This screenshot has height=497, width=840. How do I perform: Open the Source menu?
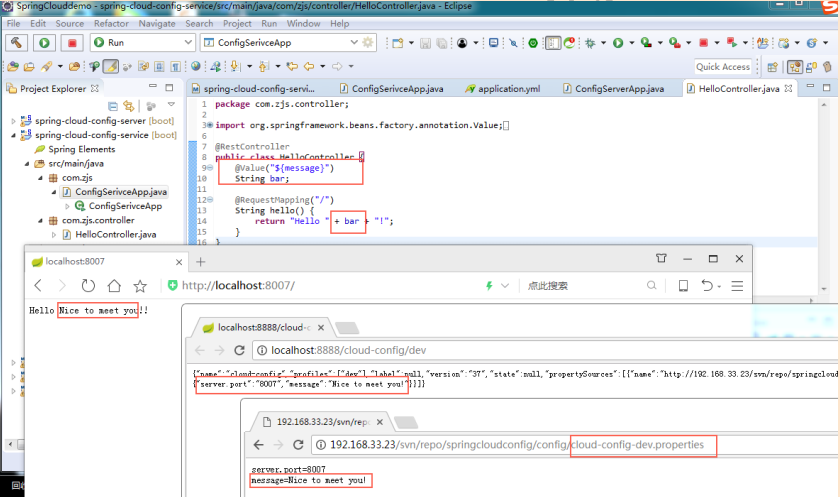click(x=70, y=24)
